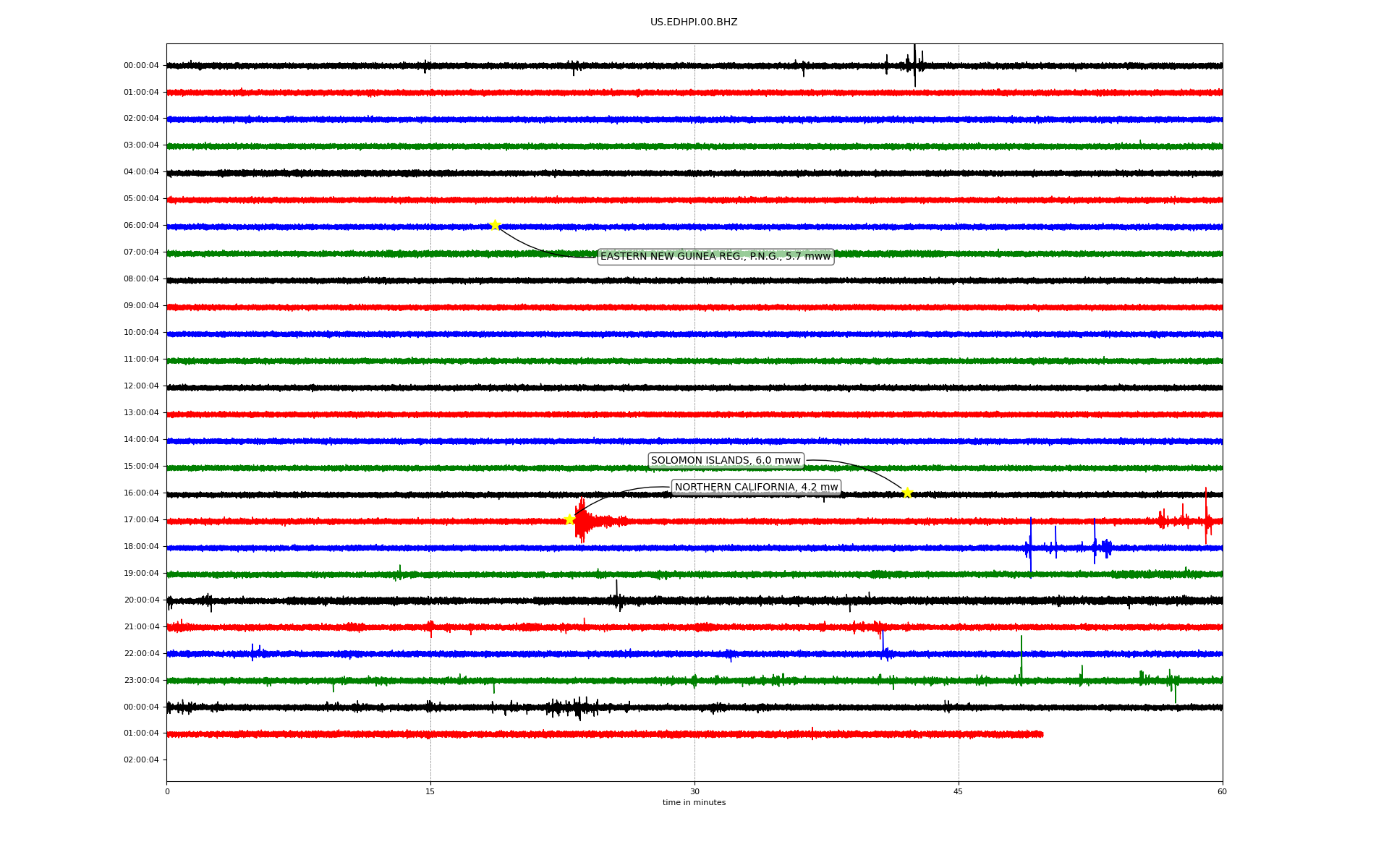Click the blue spikes near minute 49 on 18:00 trace

click(1030, 547)
